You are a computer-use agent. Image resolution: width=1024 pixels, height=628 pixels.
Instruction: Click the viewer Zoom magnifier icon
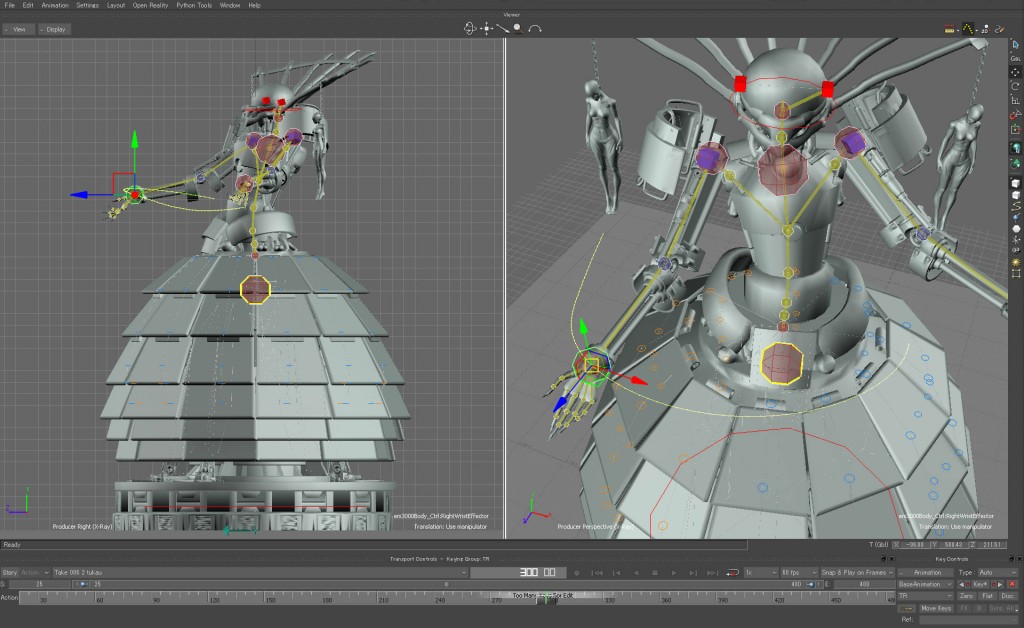[x=518, y=28]
